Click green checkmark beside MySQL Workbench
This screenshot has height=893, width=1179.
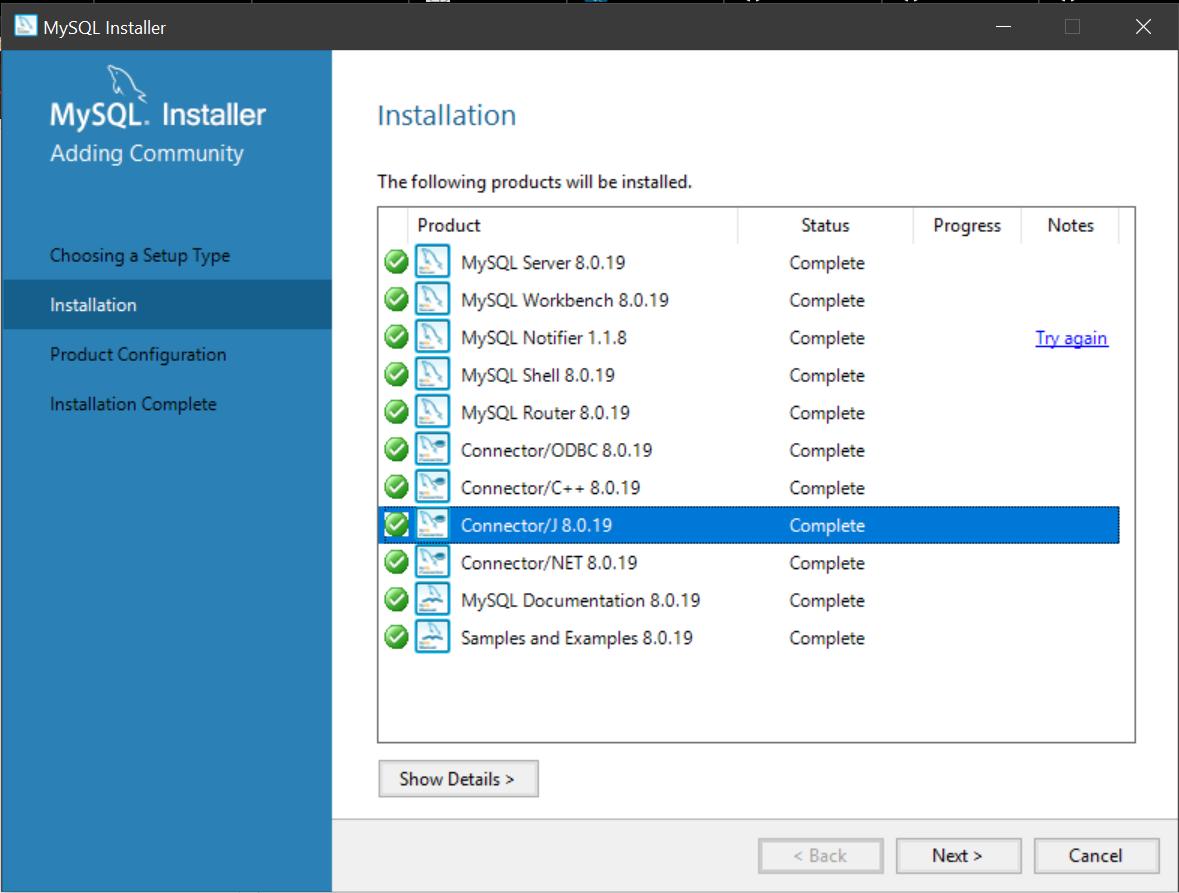pos(396,299)
